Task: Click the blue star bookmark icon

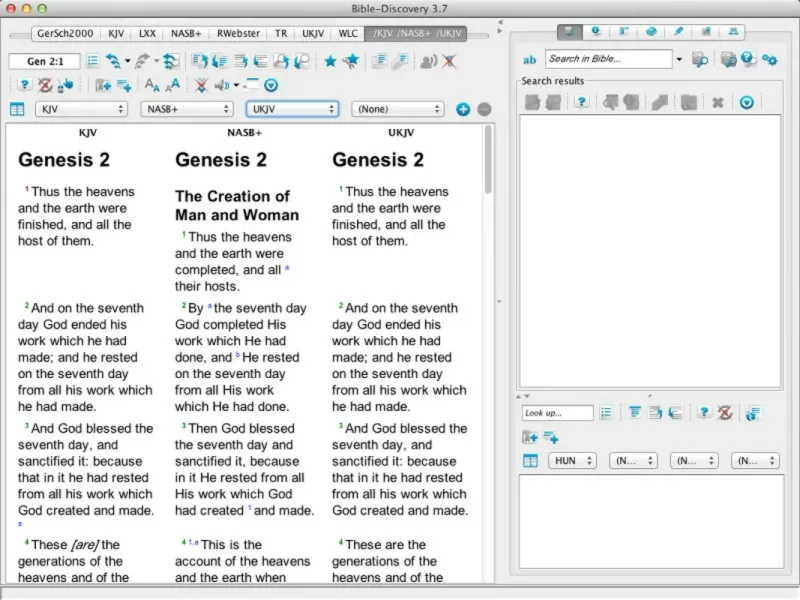Action: coord(330,61)
